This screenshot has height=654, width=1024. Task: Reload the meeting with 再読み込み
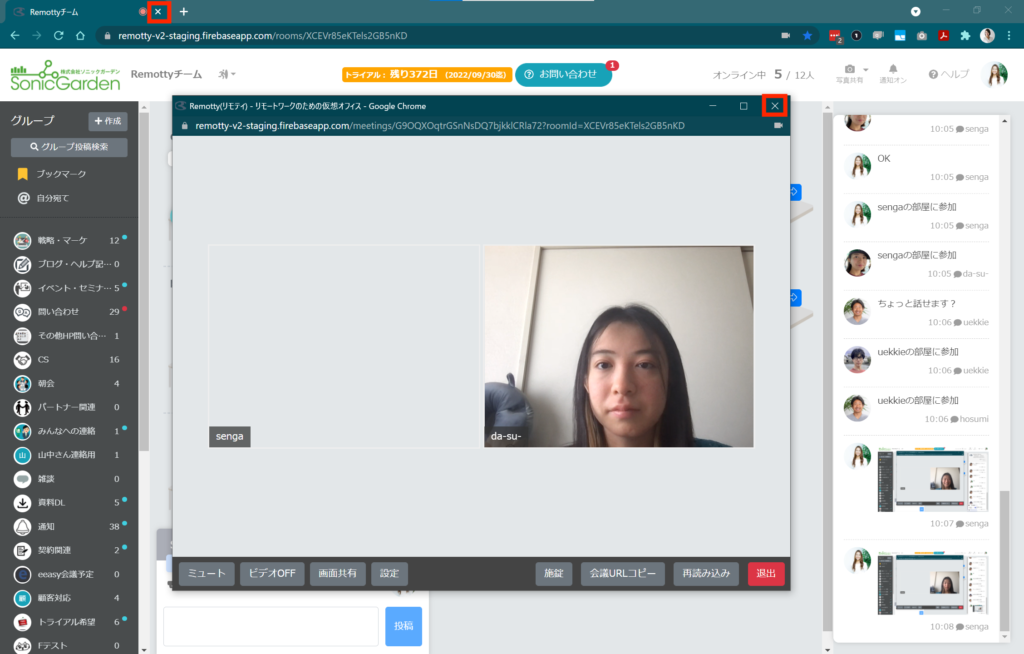click(x=706, y=574)
